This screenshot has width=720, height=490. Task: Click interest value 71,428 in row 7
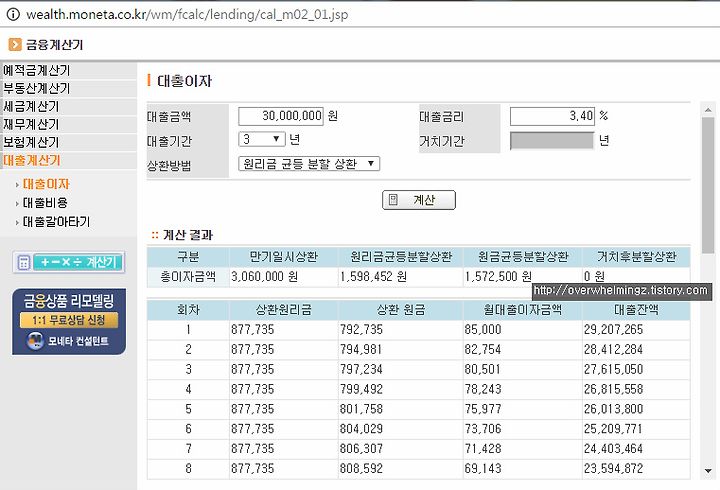pos(483,449)
